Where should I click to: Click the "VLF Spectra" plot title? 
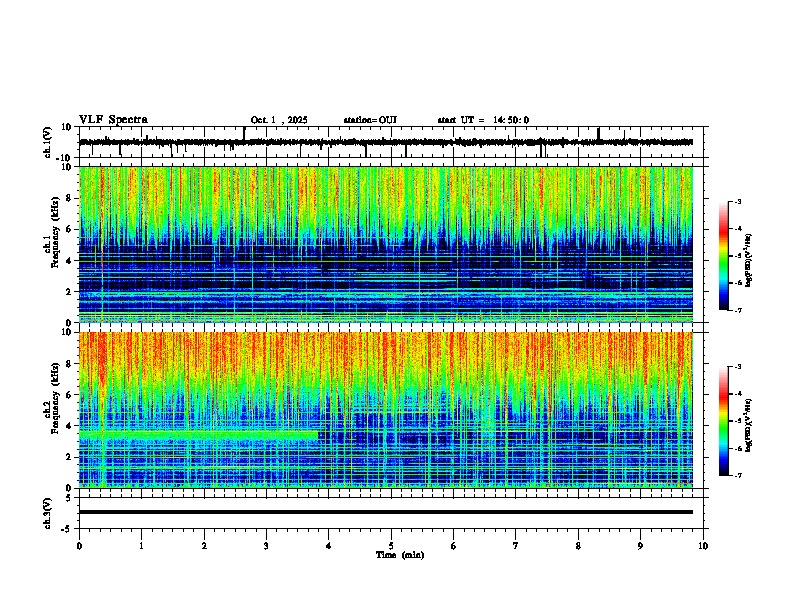click(113, 120)
